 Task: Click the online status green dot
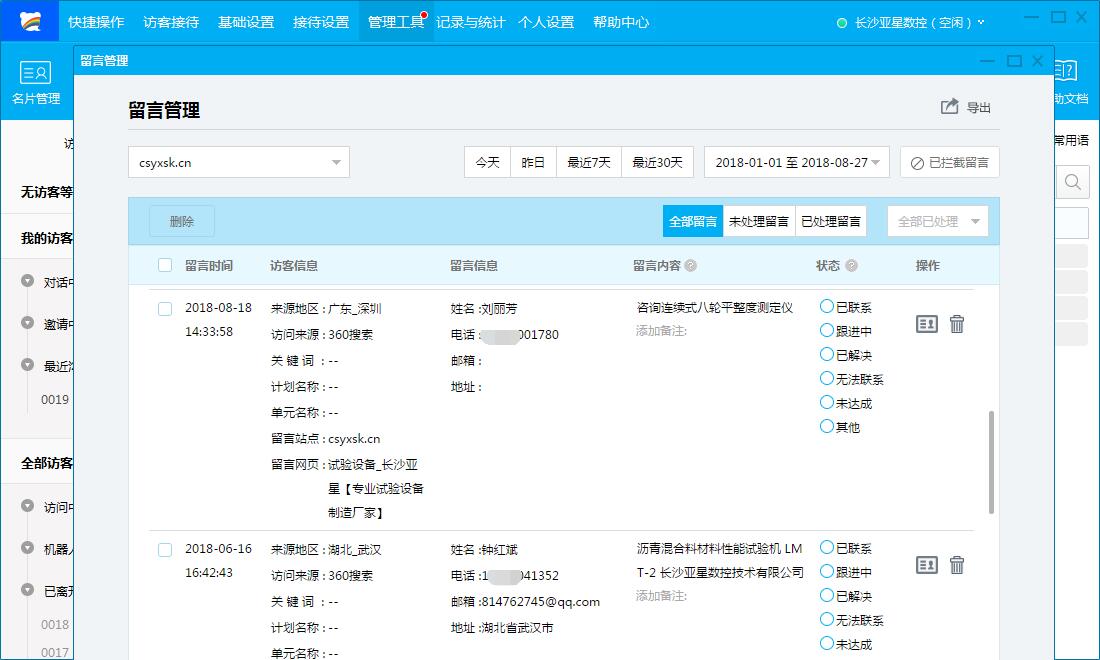(x=842, y=22)
